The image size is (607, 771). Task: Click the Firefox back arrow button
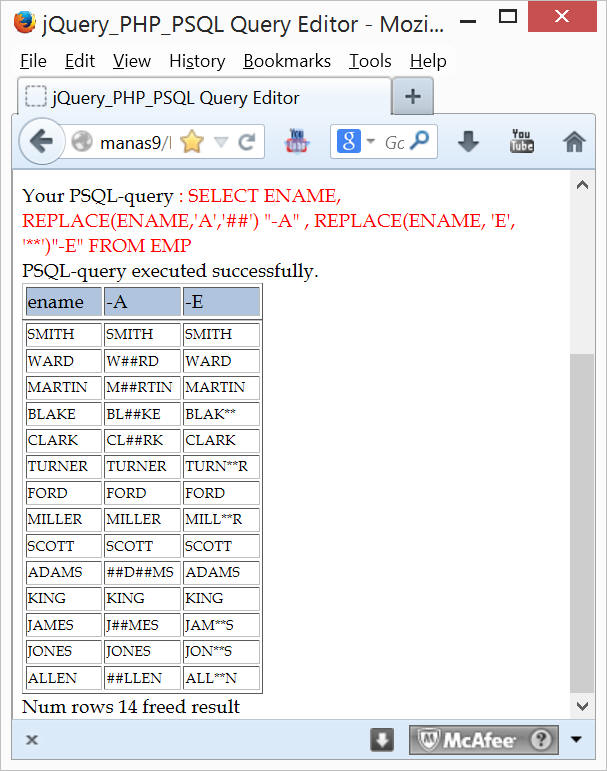(x=42, y=142)
